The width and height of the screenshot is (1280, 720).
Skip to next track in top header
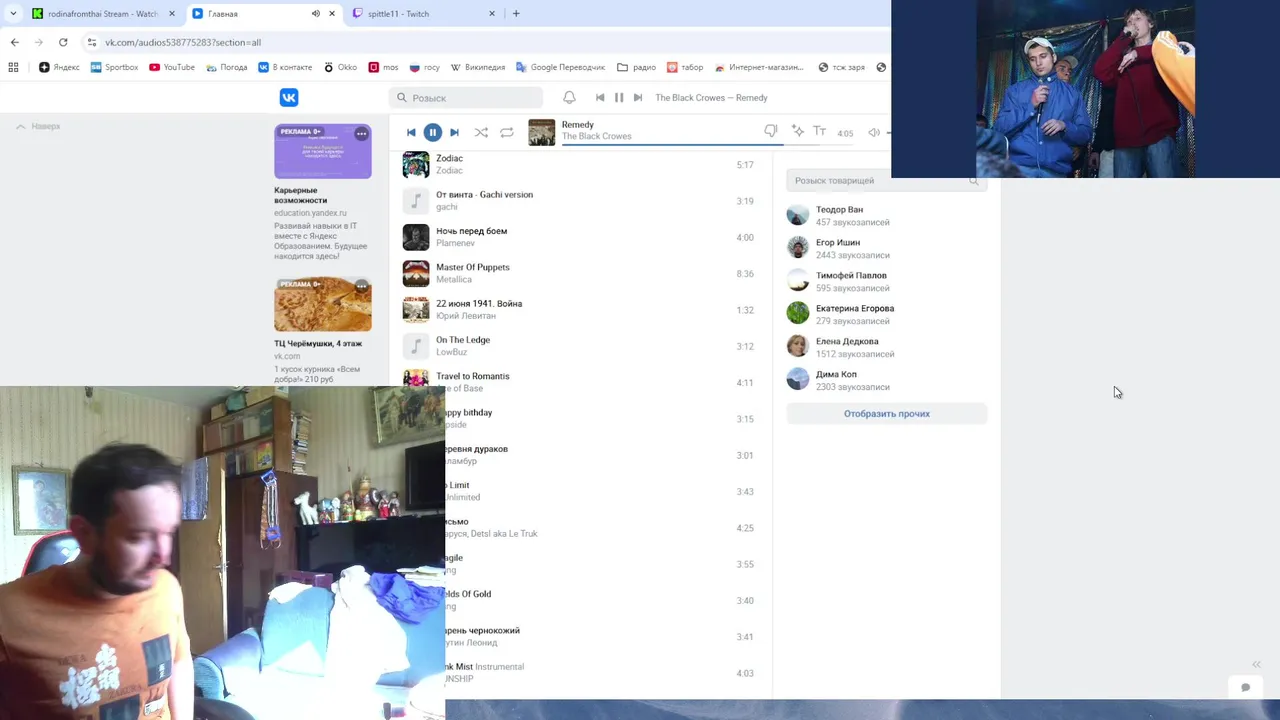[x=638, y=97]
